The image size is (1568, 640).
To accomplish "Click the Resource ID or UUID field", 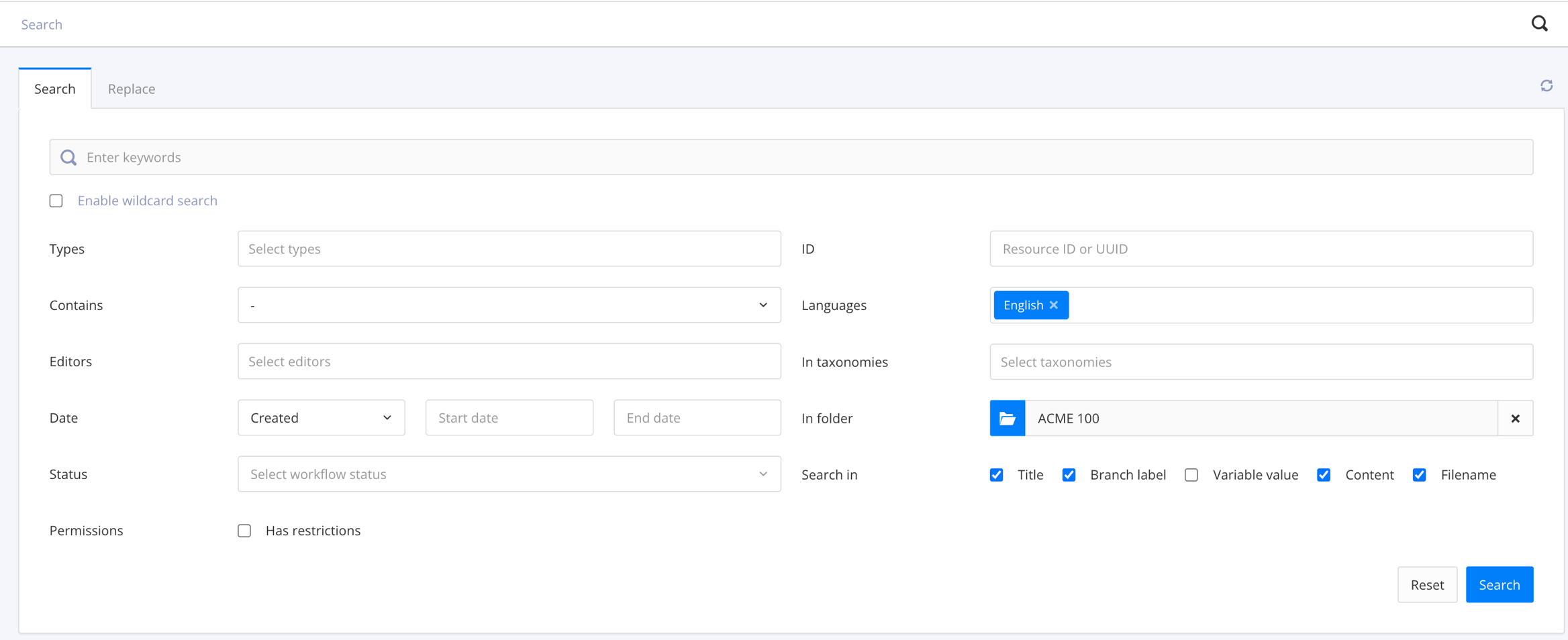I will click(1262, 248).
